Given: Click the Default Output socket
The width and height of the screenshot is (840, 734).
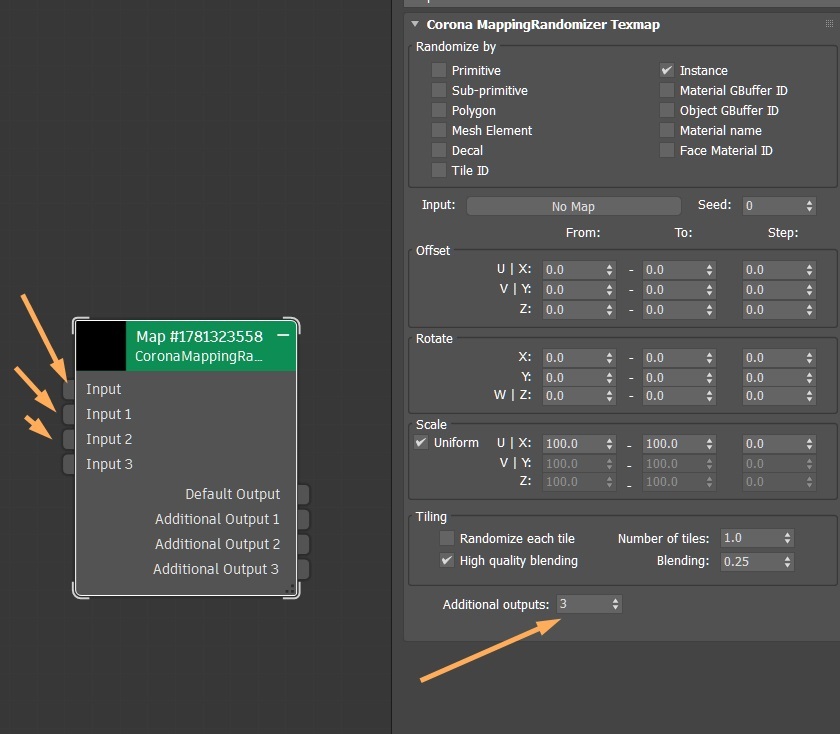Looking at the screenshot, I should point(303,494).
